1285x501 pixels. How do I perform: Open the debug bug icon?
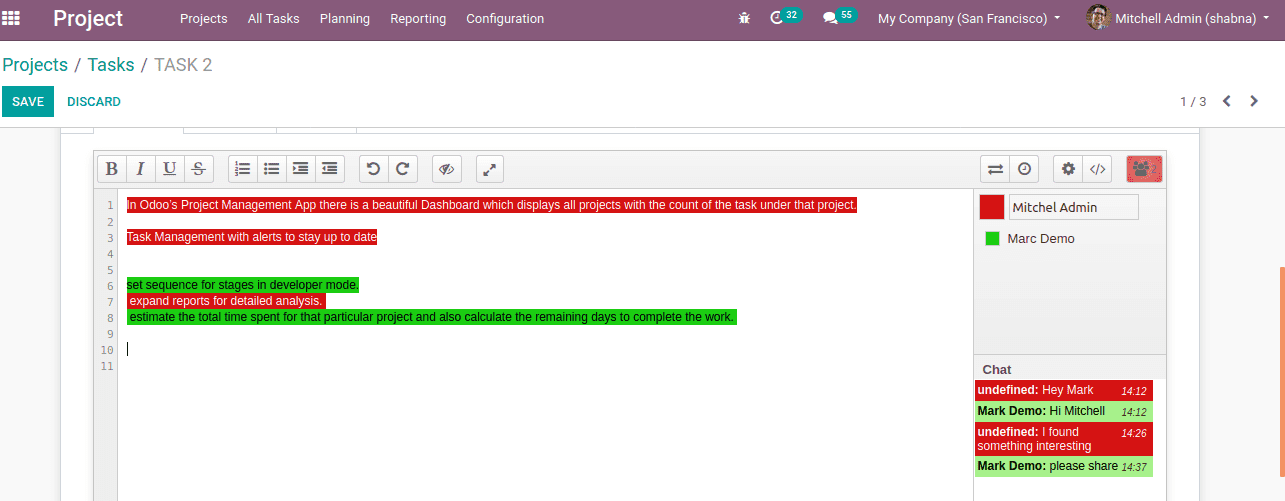pyautogui.click(x=744, y=18)
